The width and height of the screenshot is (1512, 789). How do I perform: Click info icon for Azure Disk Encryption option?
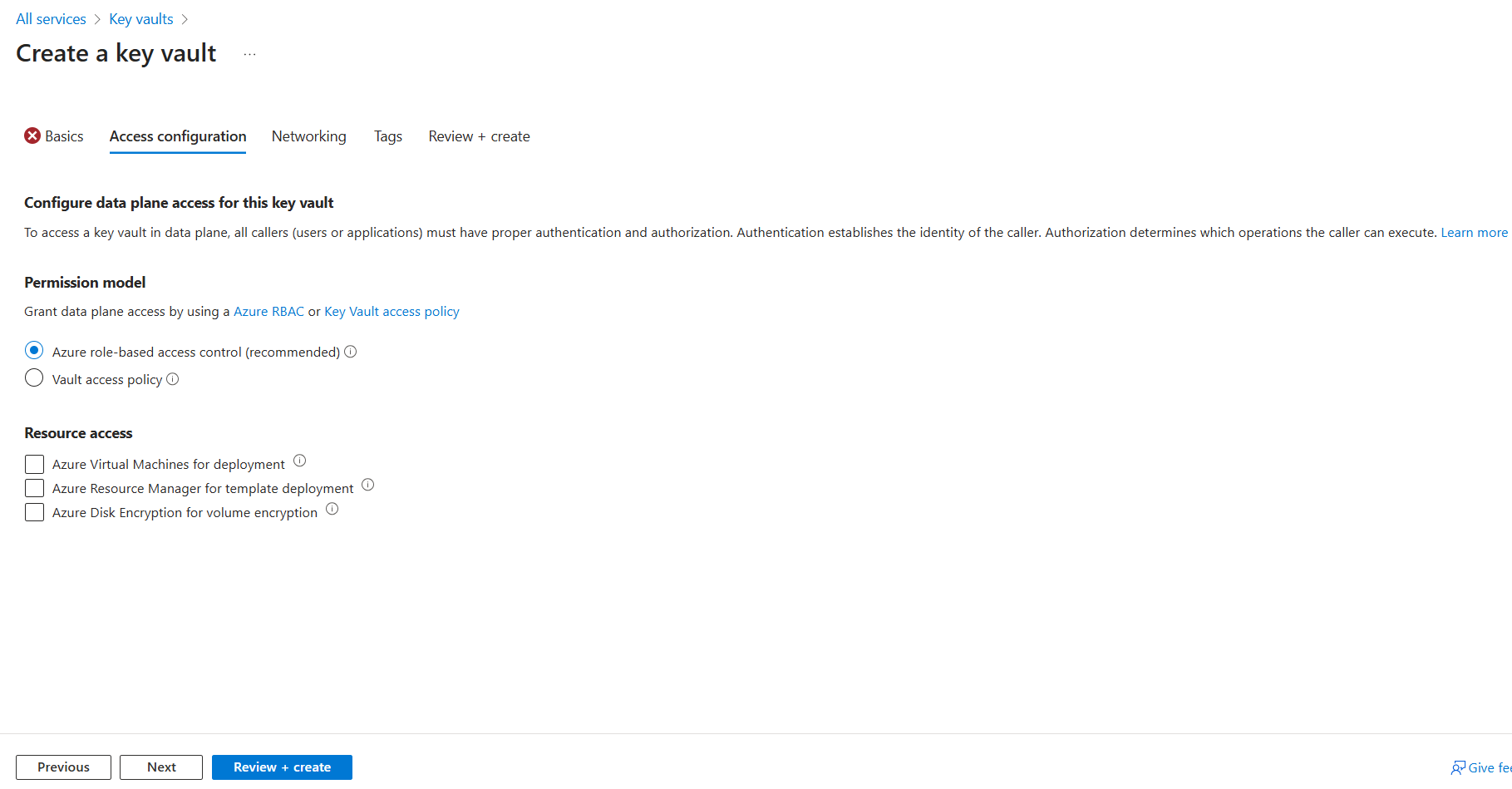point(332,509)
